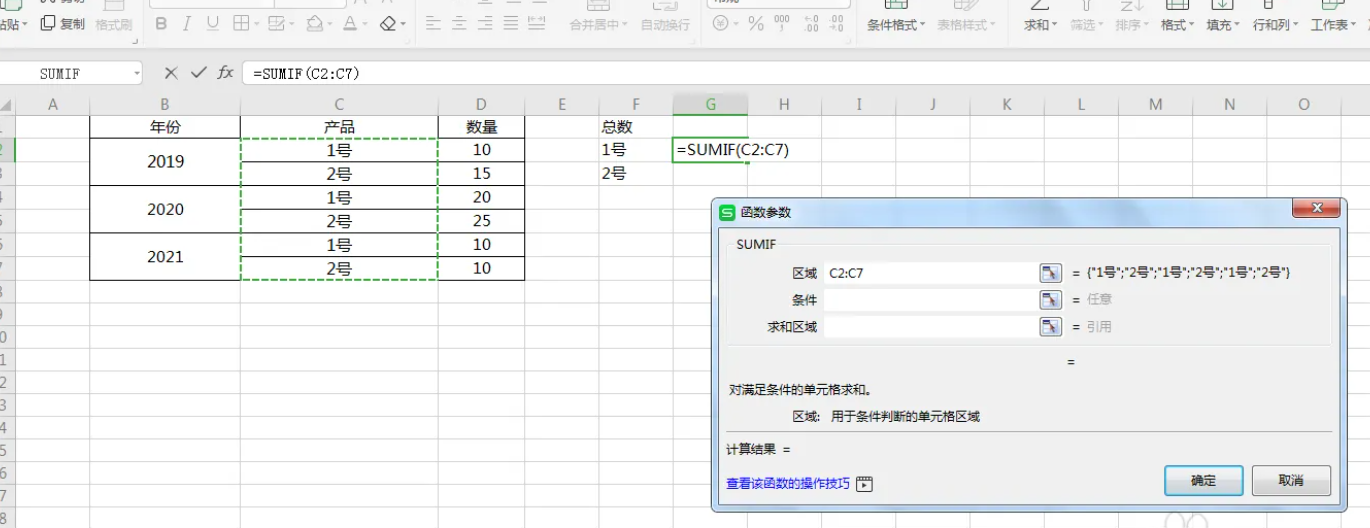This screenshot has width=1370, height=528.
Task: Click the select-all corner triangle
Action: point(7,105)
